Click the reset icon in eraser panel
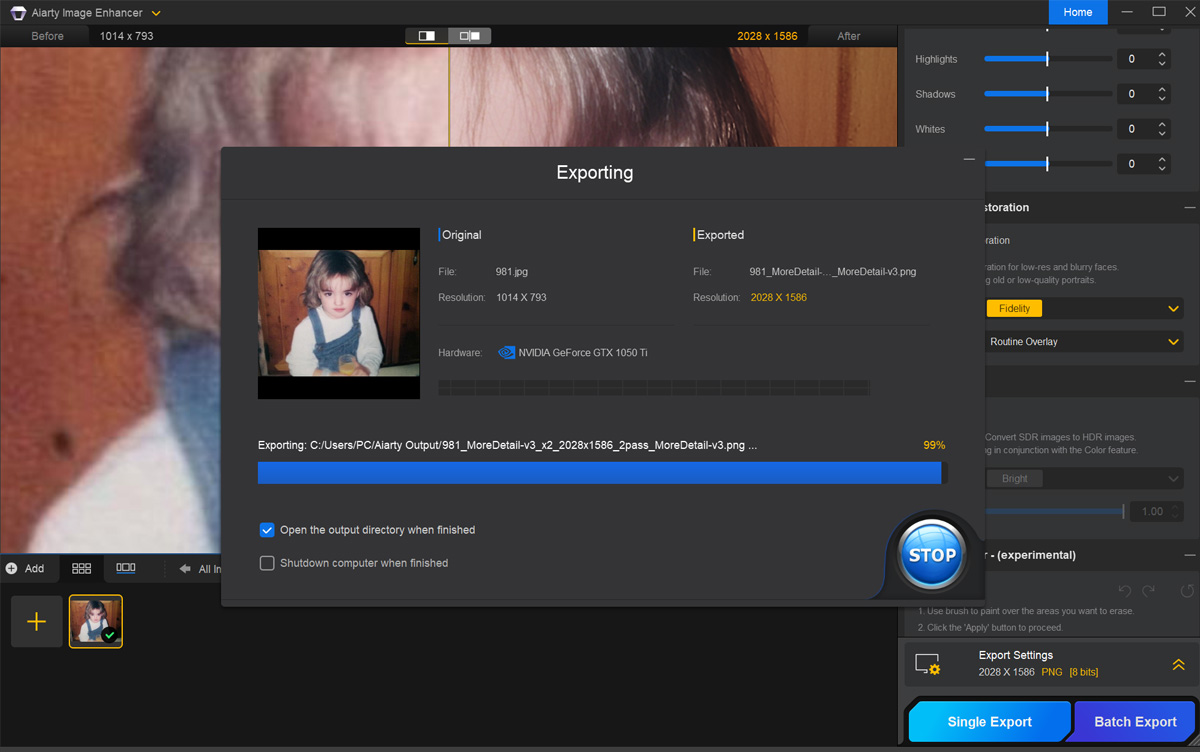 click(x=1187, y=591)
